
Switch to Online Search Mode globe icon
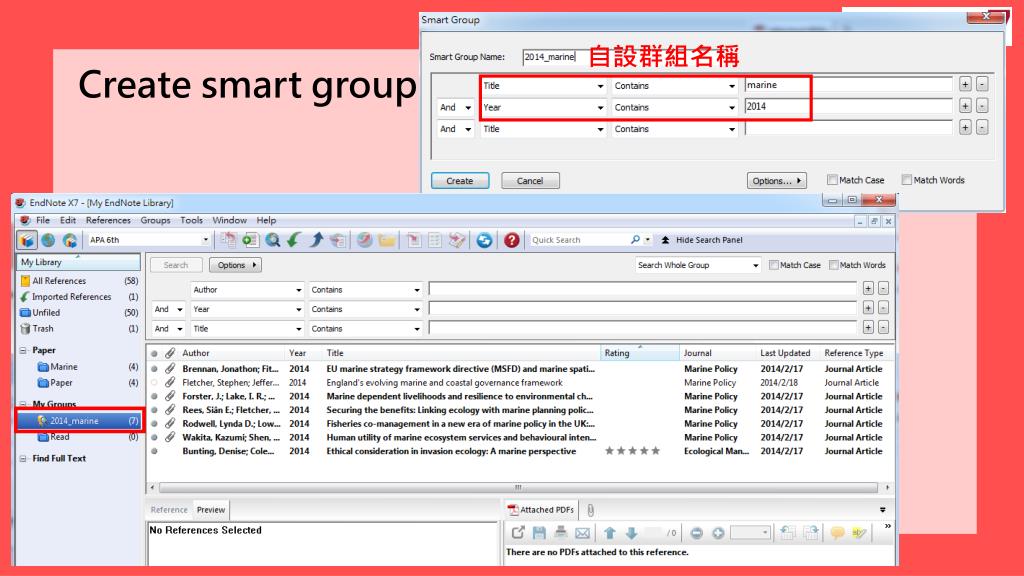48,240
